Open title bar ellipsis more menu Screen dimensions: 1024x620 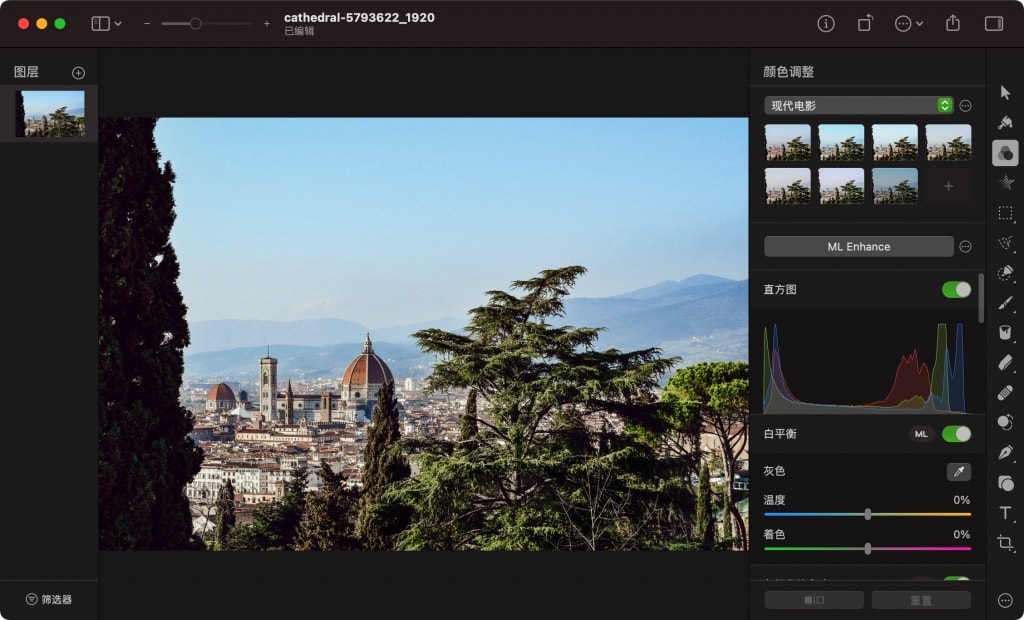[x=908, y=24]
